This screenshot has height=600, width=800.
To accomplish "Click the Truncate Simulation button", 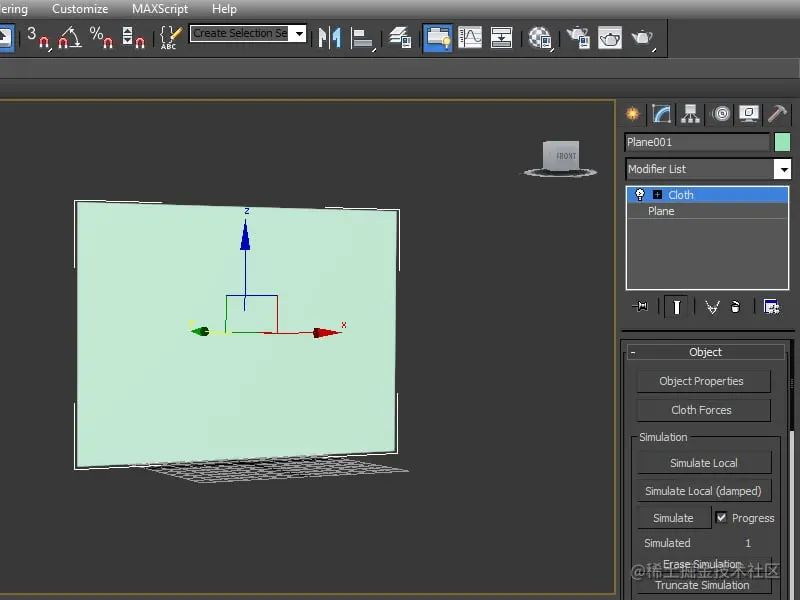I will (703, 585).
